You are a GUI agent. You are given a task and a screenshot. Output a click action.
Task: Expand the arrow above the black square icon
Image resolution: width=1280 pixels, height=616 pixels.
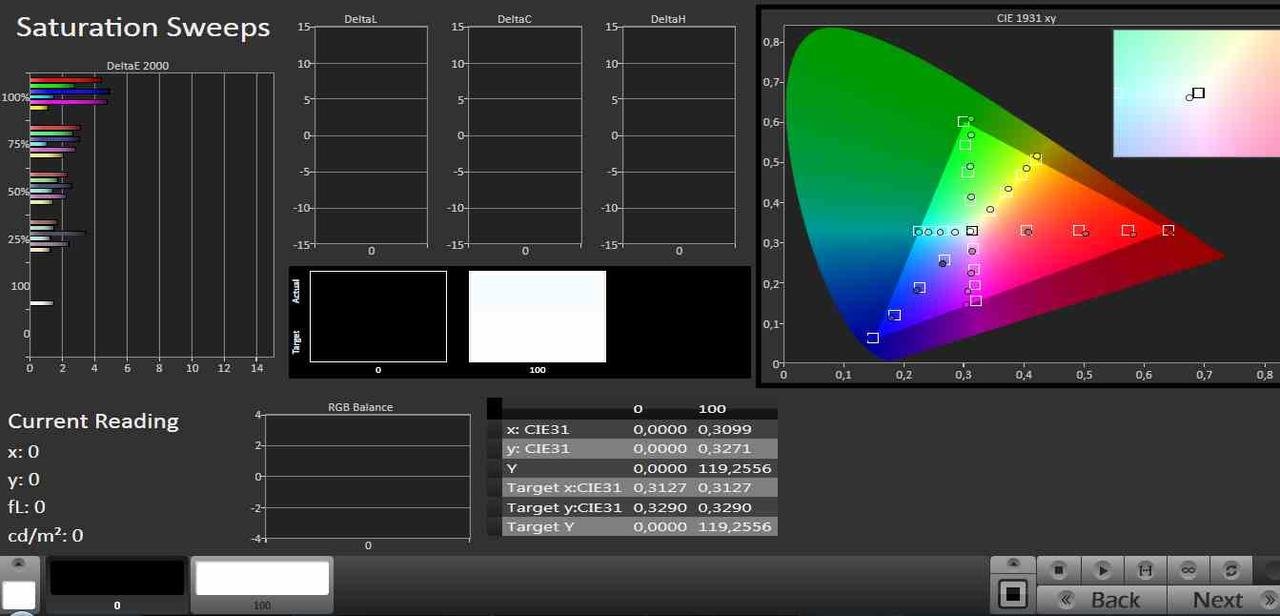tap(1013, 564)
